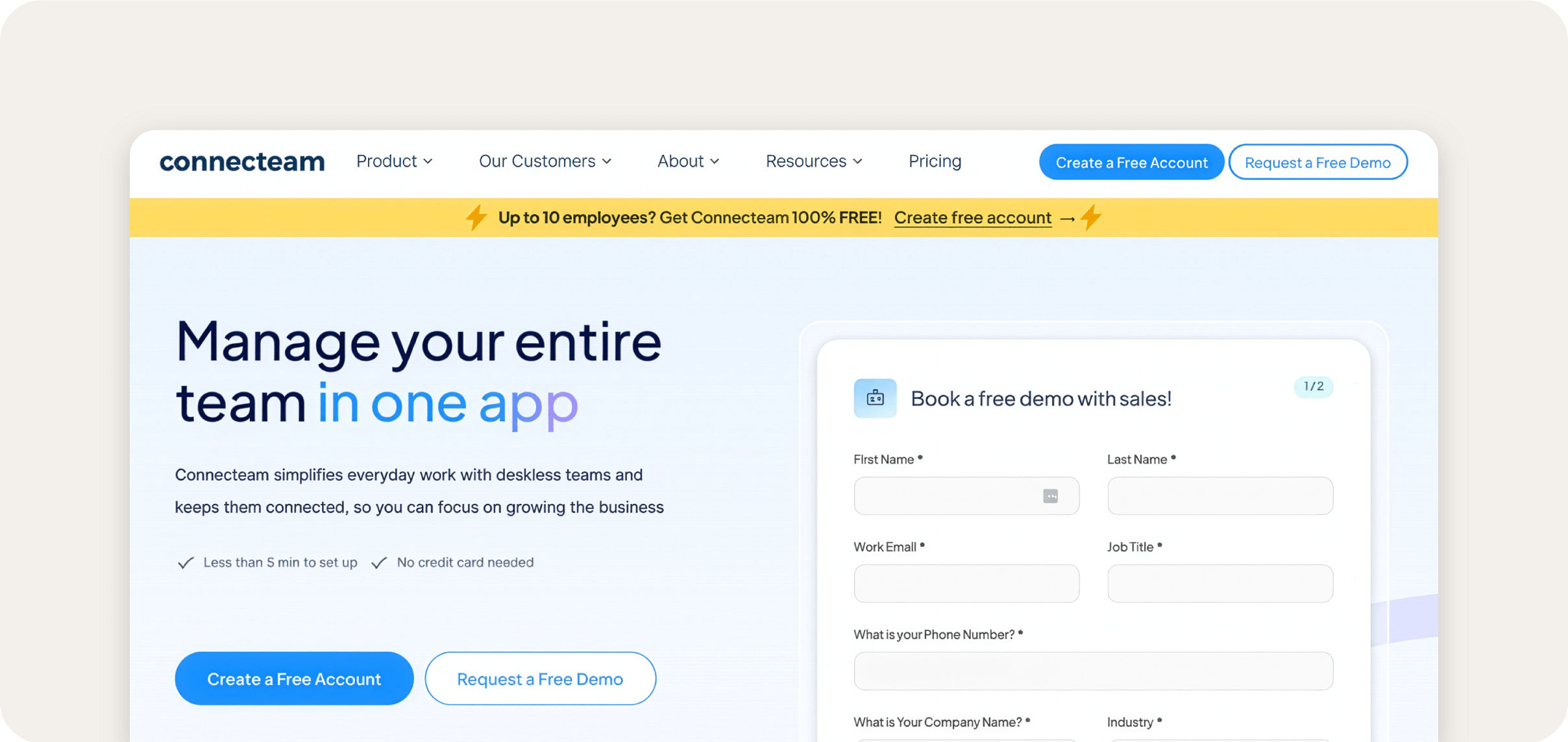Click the briefcase icon beside 'Book a free demo'

874,398
